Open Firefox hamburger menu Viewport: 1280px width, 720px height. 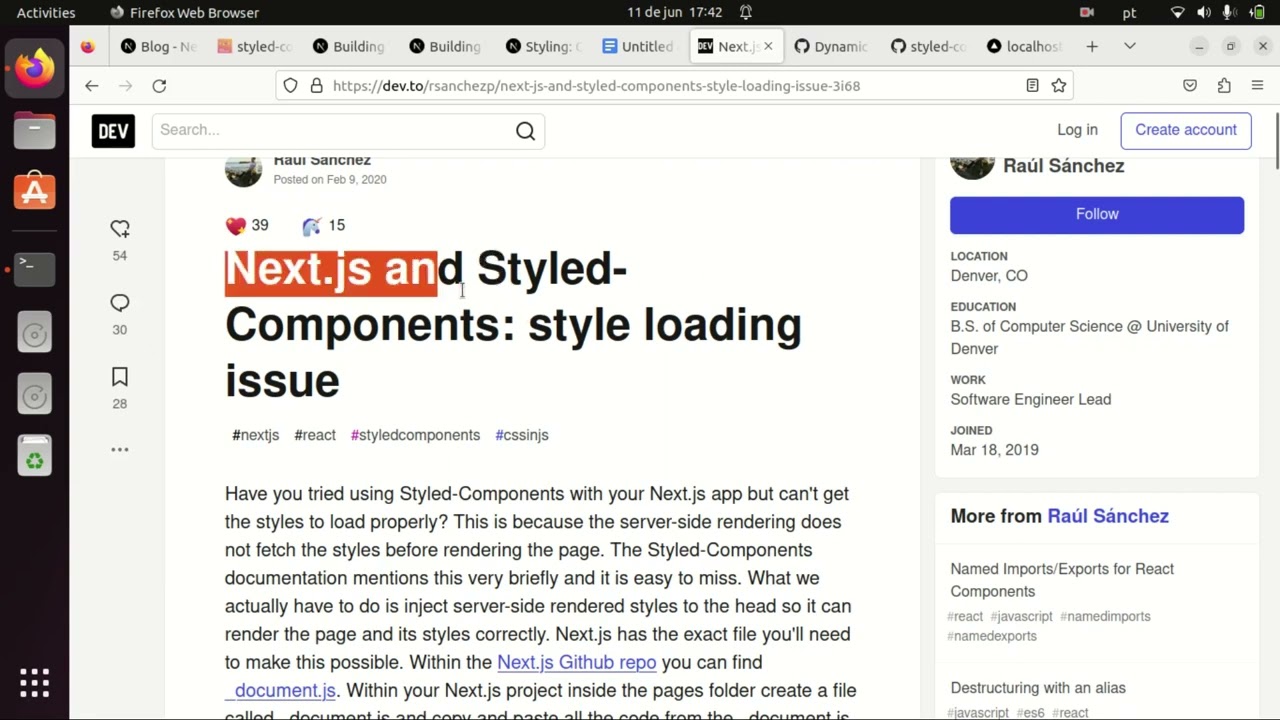[x=1258, y=86]
